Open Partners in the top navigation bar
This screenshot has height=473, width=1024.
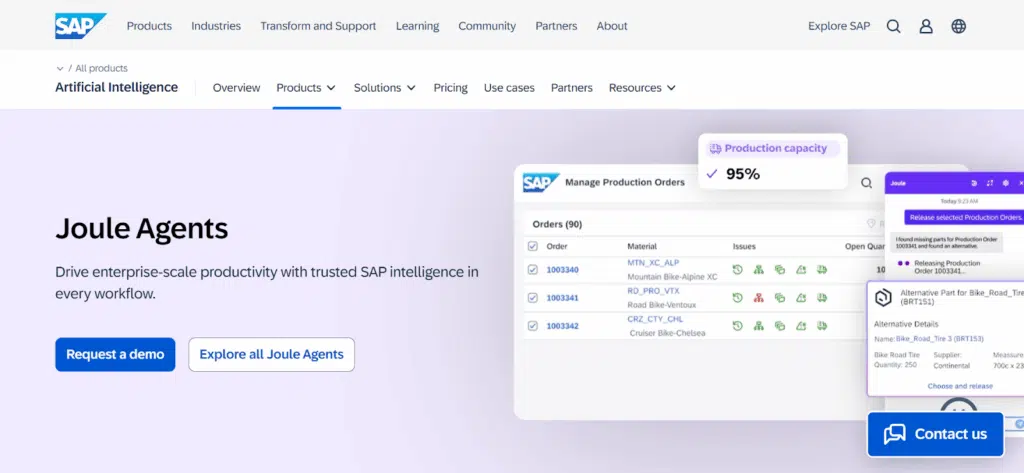point(556,26)
